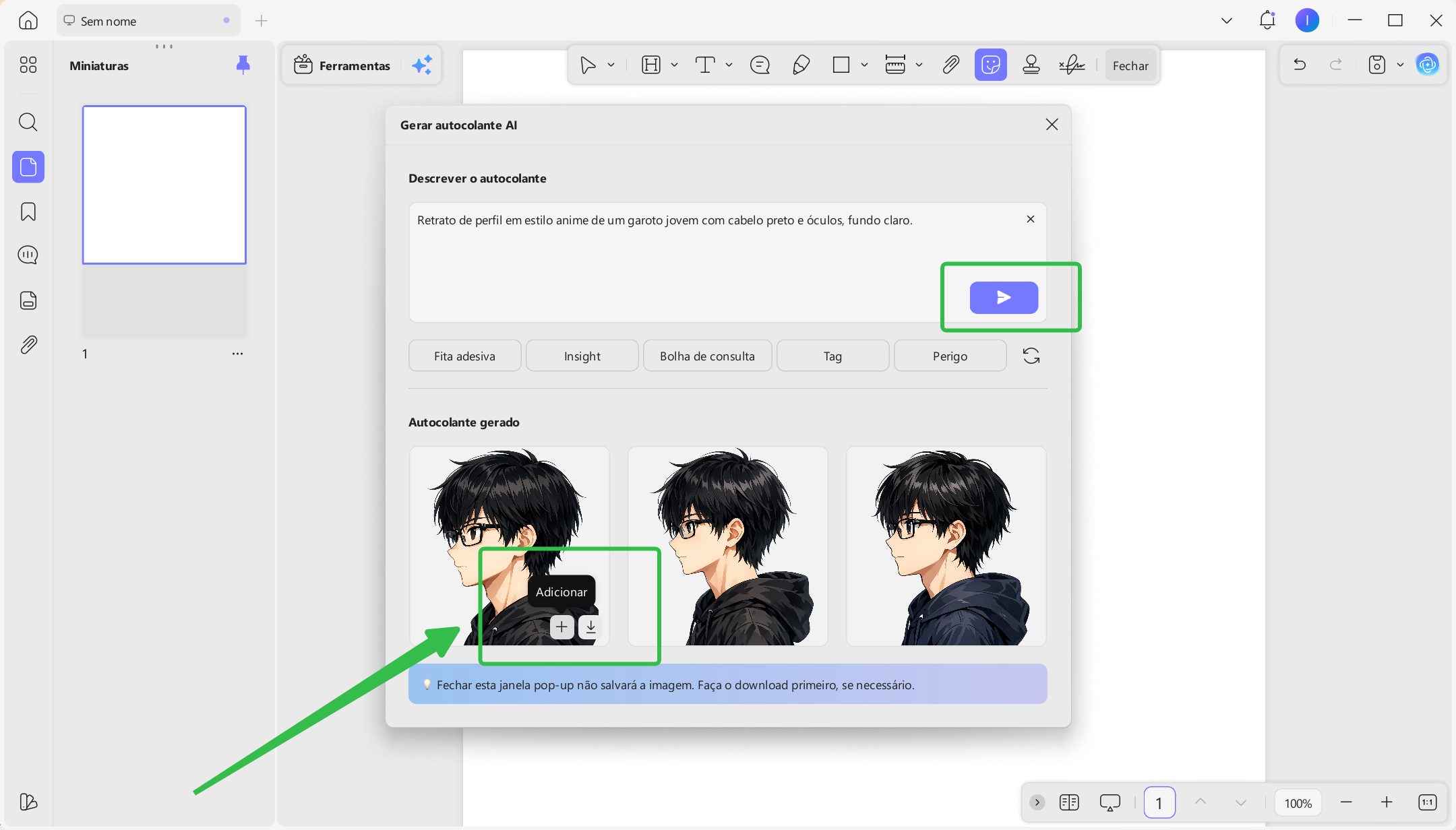The height and width of the screenshot is (830, 1456).
Task: Expand the save options dropdown arrow
Action: click(x=1400, y=65)
